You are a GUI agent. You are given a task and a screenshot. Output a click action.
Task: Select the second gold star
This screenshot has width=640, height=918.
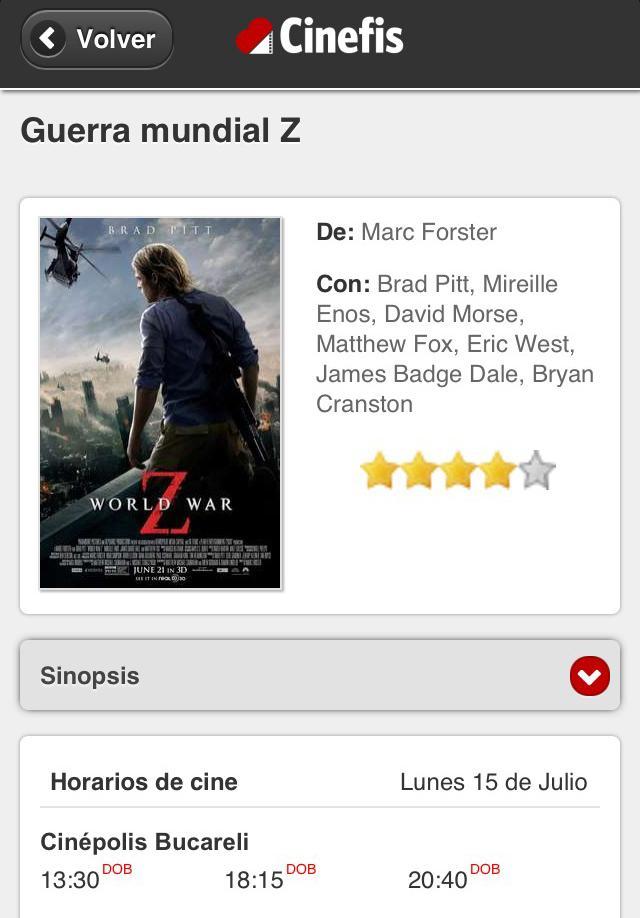point(418,470)
